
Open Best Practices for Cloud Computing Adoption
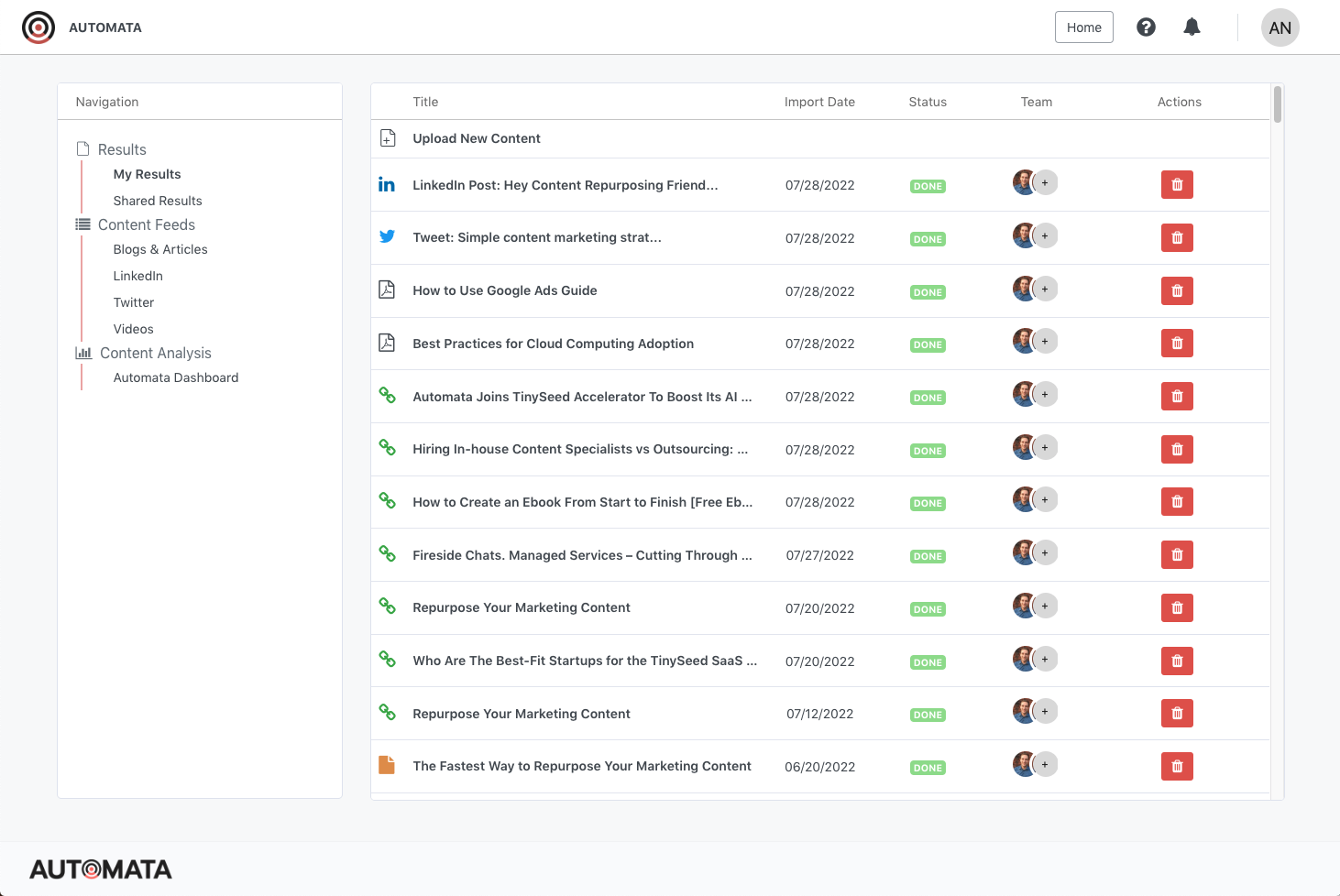coord(554,344)
